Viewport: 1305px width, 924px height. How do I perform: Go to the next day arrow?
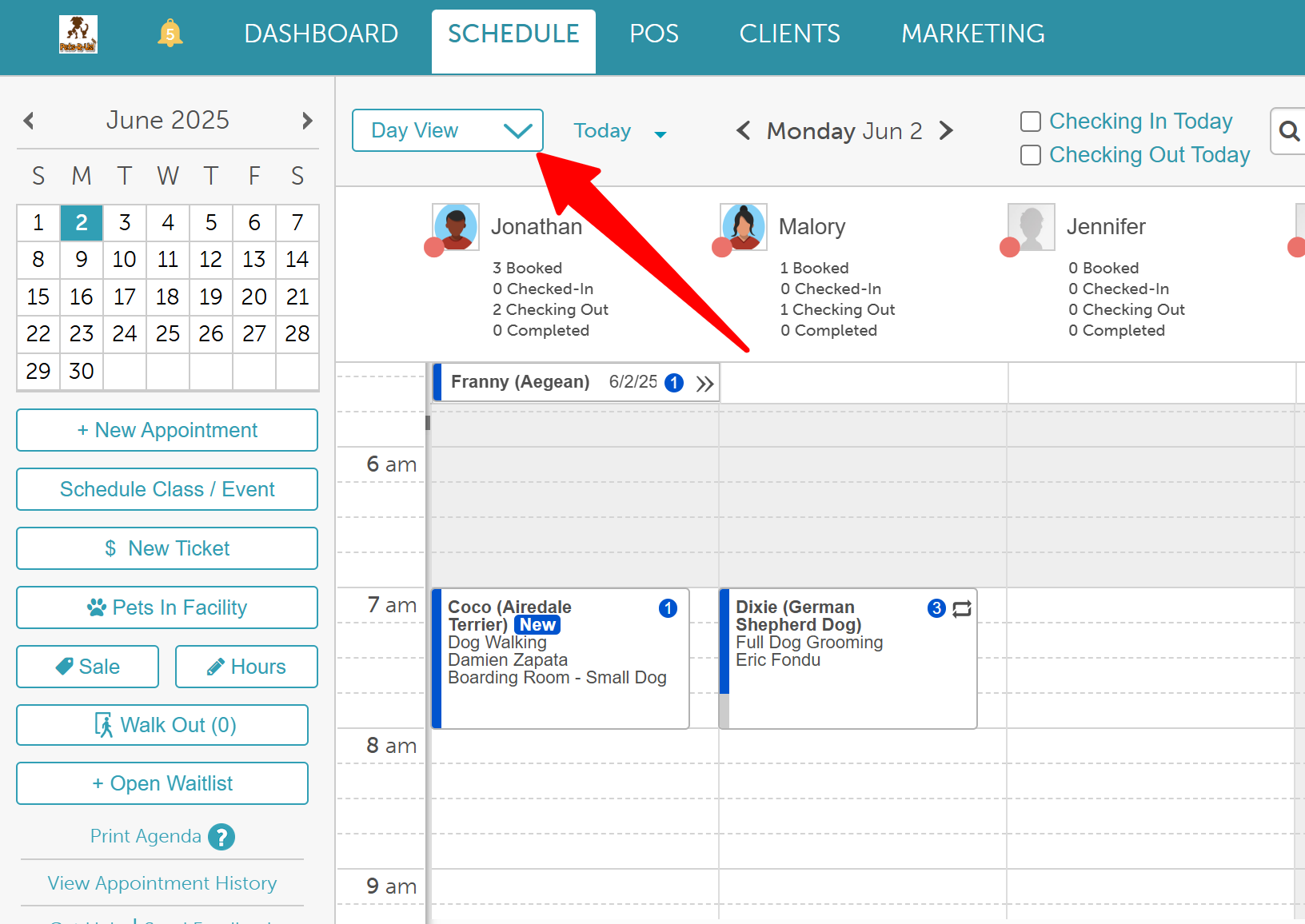(946, 130)
